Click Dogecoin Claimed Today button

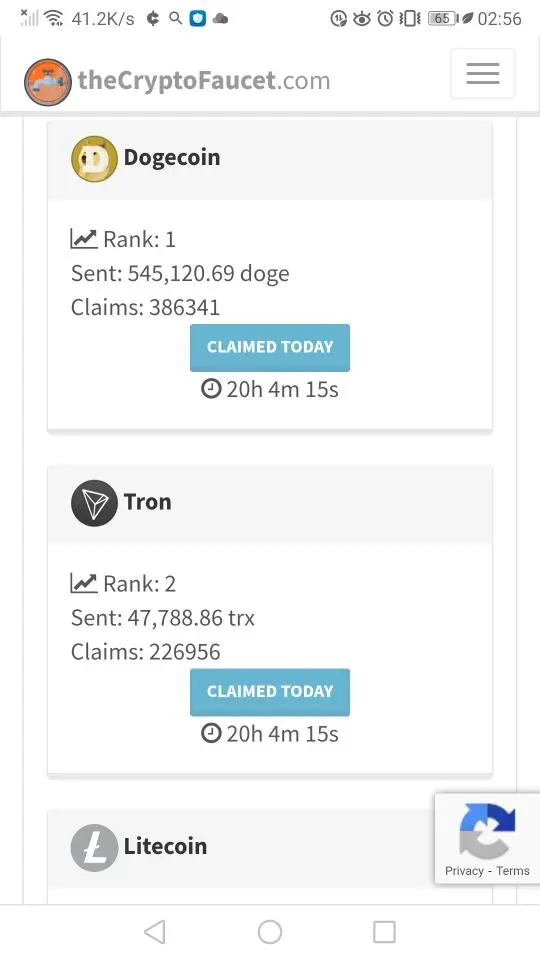pos(270,348)
